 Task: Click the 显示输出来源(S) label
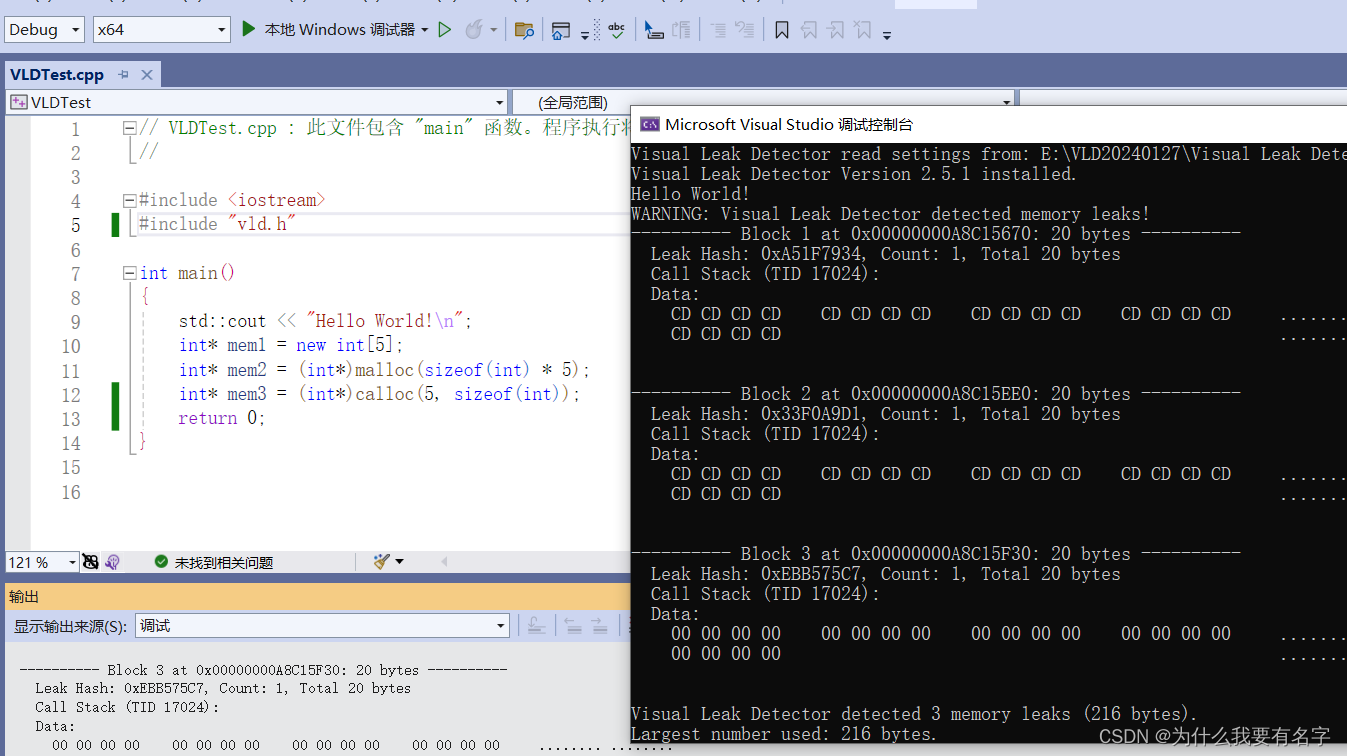pos(70,627)
